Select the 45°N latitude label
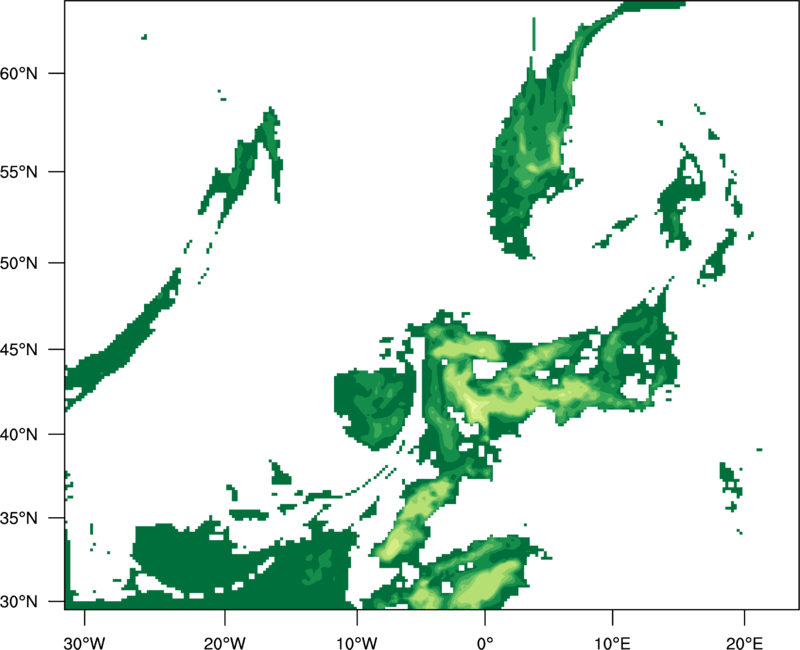 coord(19,350)
